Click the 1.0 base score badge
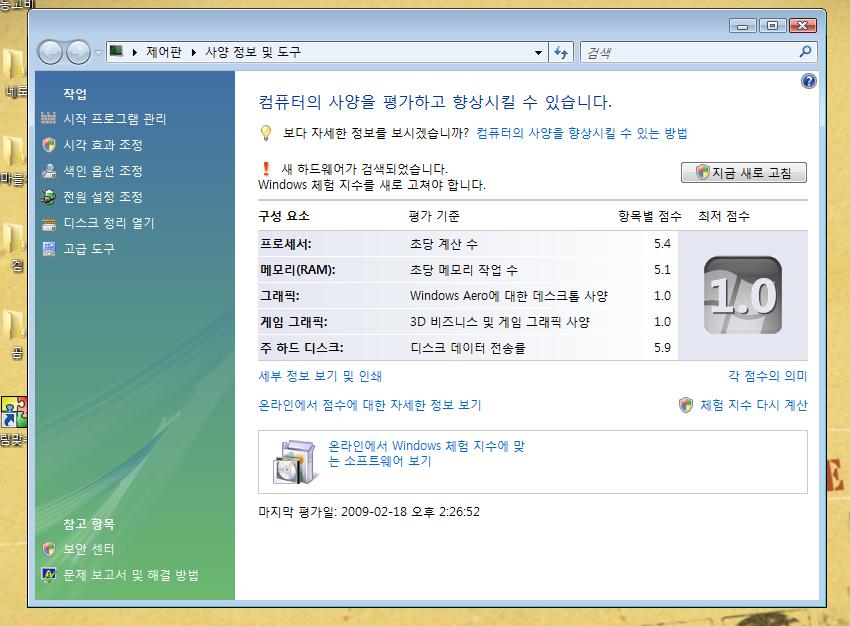 pyautogui.click(x=743, y=295)
